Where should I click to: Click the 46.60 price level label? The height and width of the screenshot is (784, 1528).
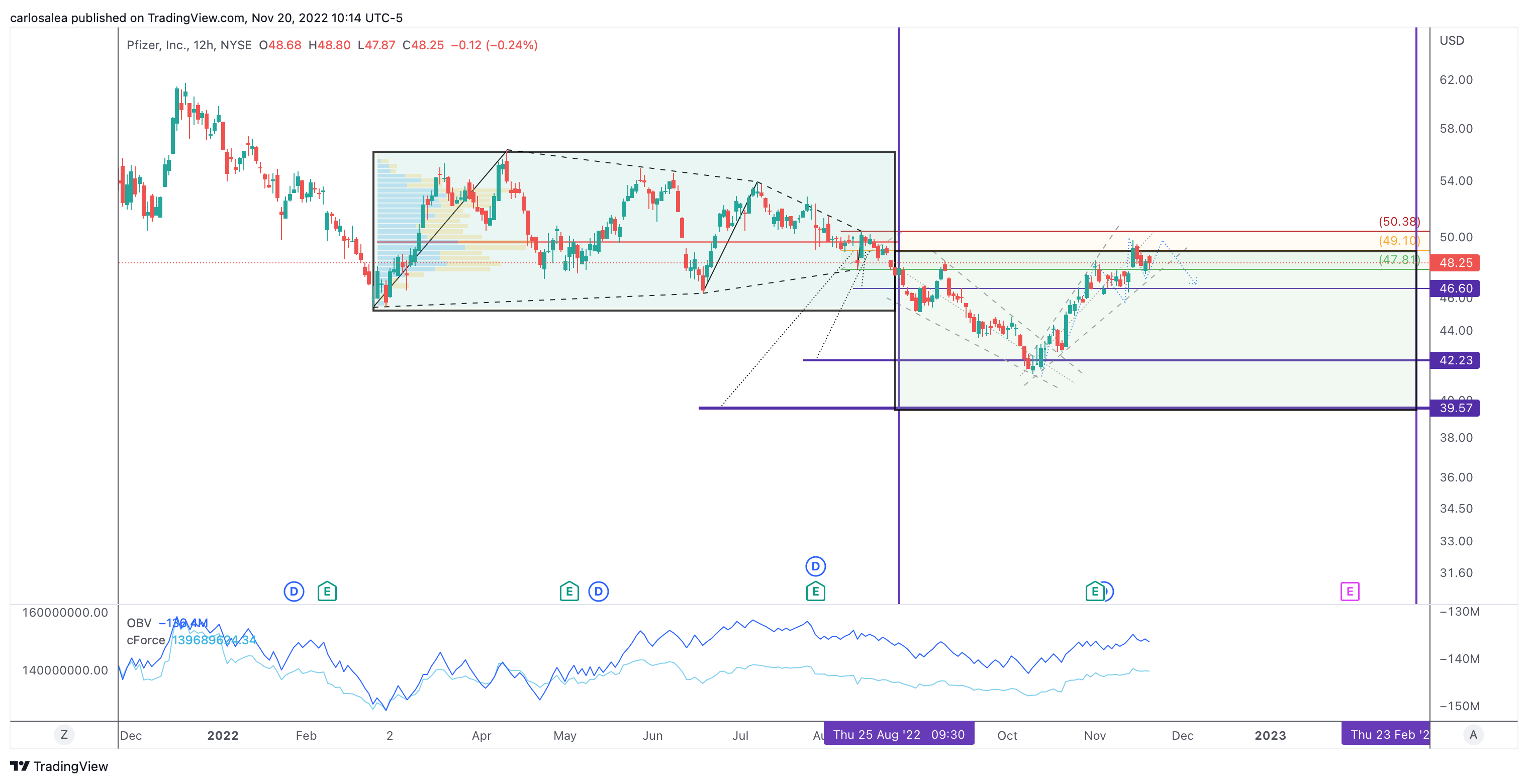1455,289
